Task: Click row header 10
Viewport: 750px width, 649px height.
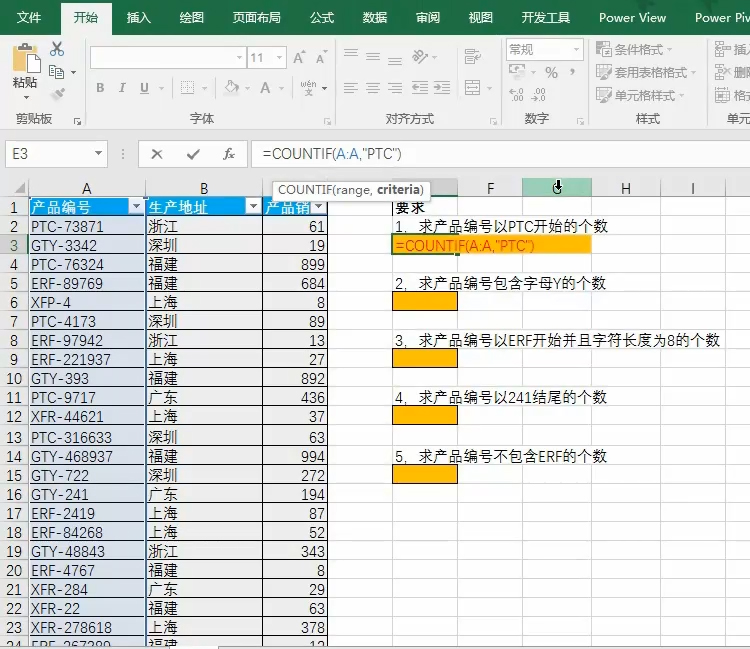Action: (x=14, y=379)
